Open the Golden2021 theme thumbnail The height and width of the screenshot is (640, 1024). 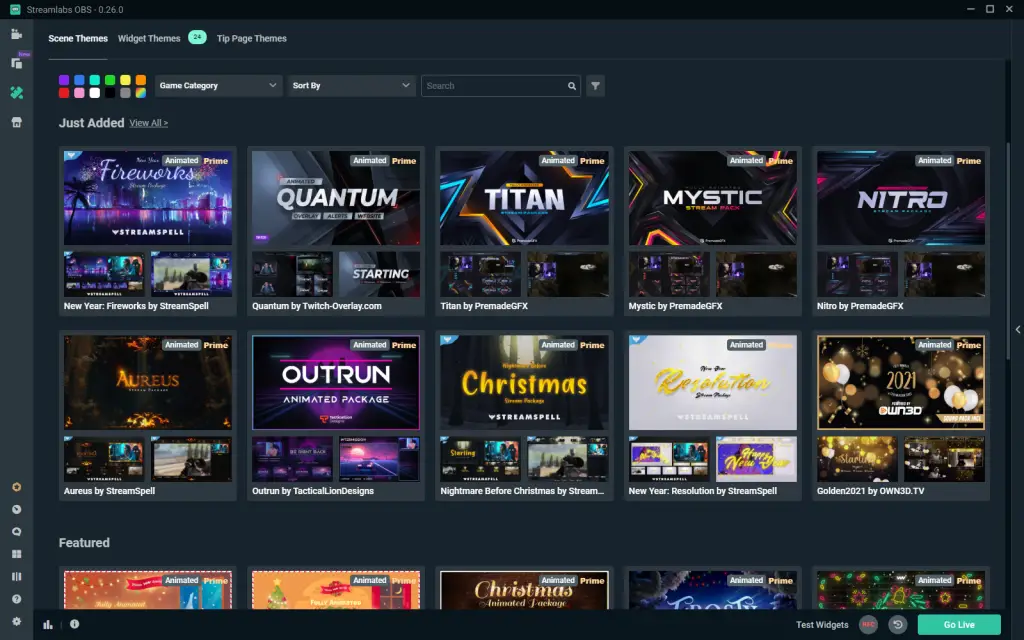901,382
